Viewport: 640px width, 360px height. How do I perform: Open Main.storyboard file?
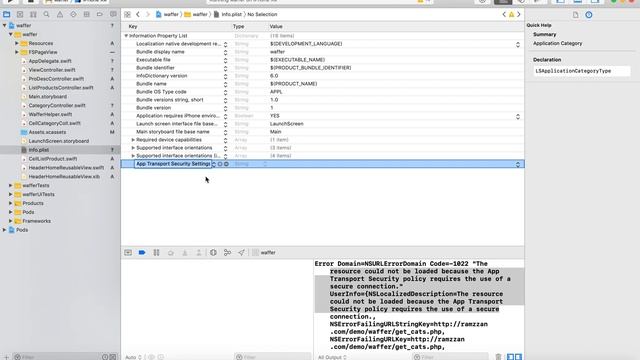(x=47, y=97)
